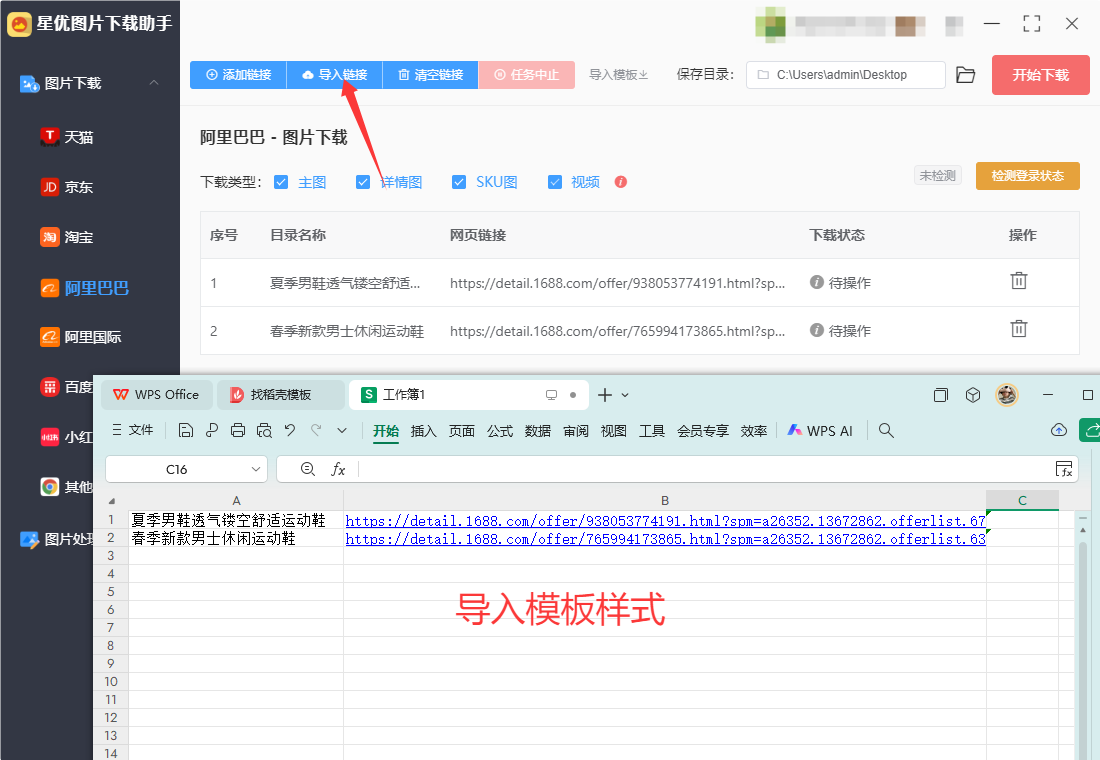The width and height of the screenshot is (1100, 760).
Task: Toggle the 主图 checkbox
Action: click(x=281, y=182)
